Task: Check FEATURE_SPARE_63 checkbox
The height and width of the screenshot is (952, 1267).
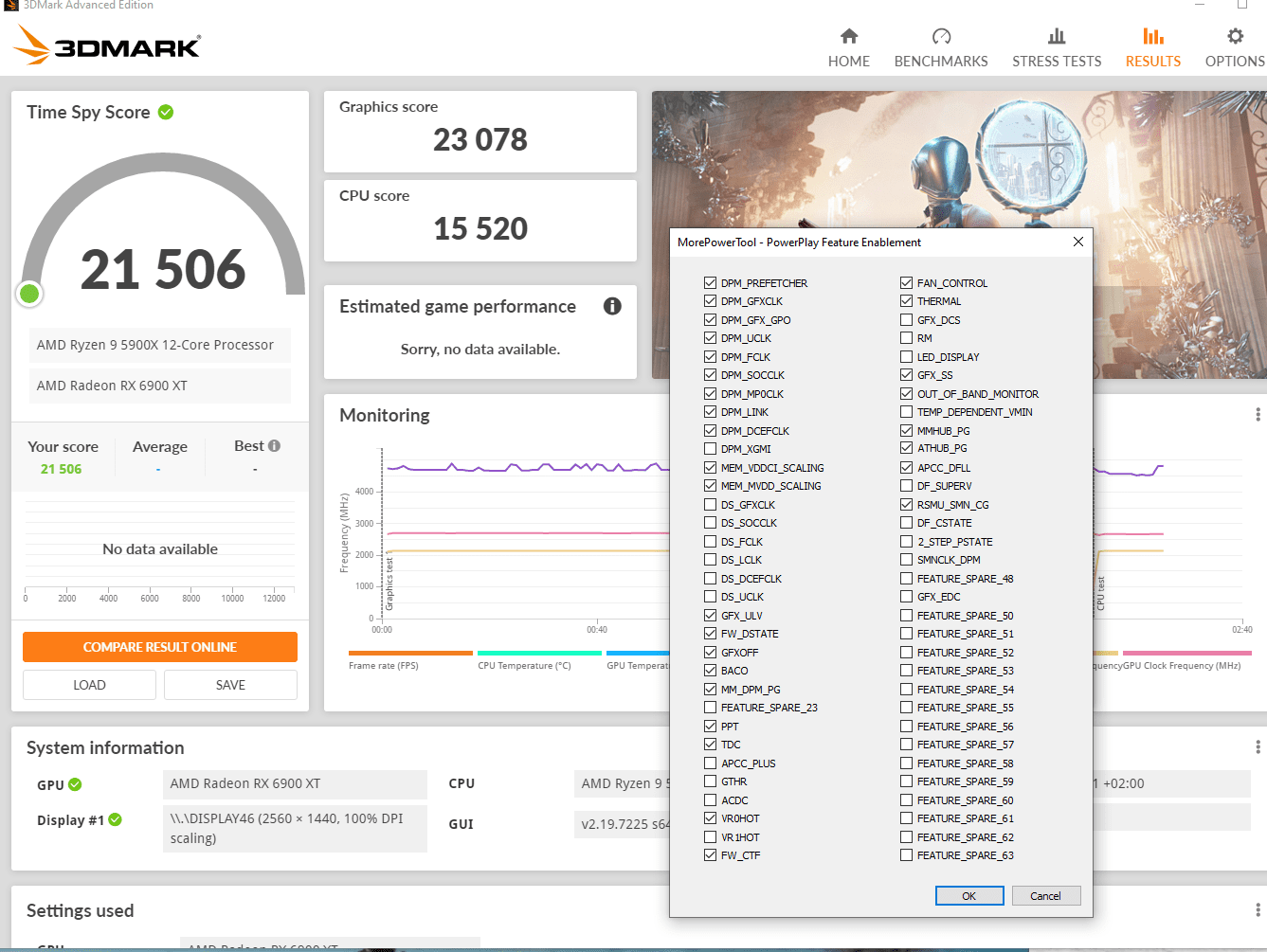Action: (906, 855)
